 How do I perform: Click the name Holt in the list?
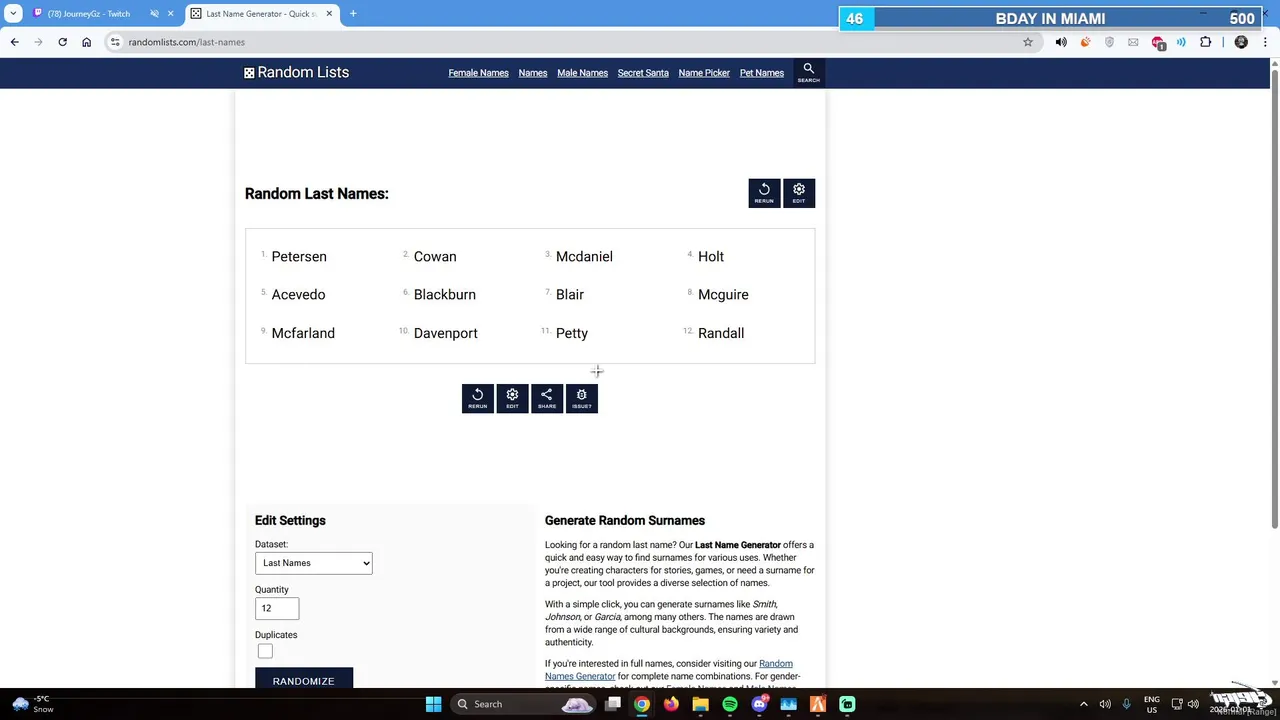pyautogui.click(x=711, y=257)
